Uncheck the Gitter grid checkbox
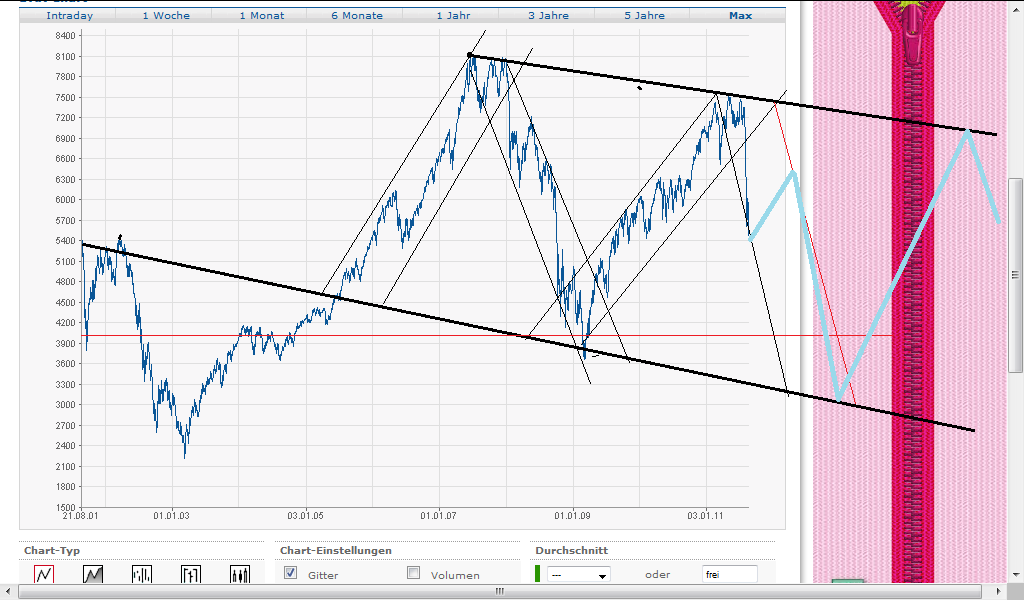 (291, 573)
